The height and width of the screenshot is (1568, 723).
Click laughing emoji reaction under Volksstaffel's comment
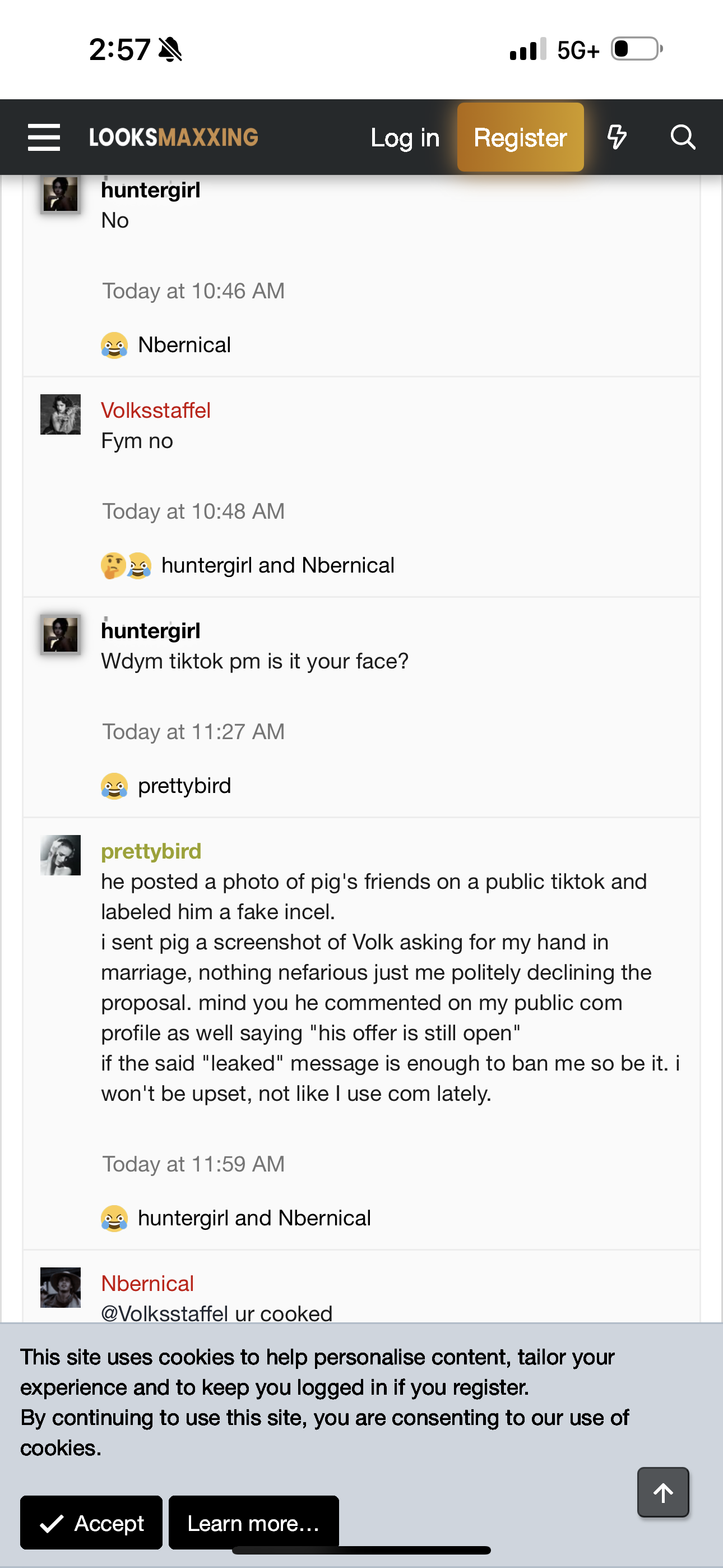(140, 565)
